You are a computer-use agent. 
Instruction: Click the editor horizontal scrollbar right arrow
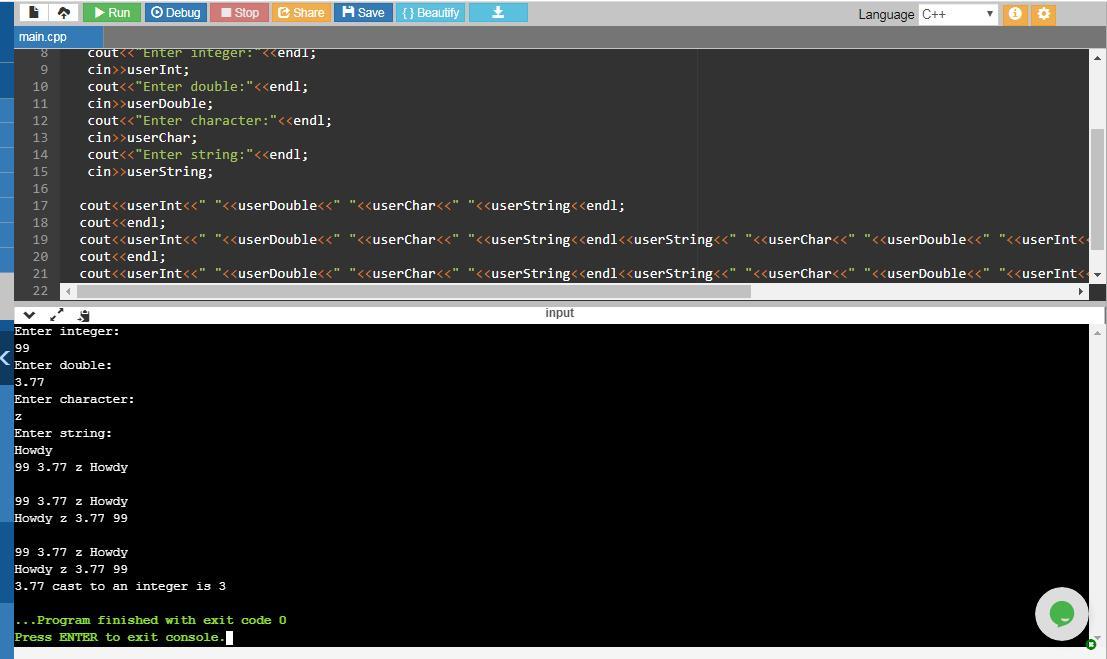(x=1080, y=291)
